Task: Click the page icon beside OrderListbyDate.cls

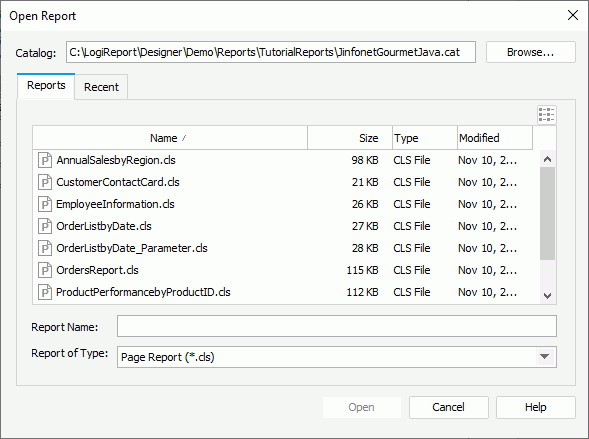Action: (45, 226)
